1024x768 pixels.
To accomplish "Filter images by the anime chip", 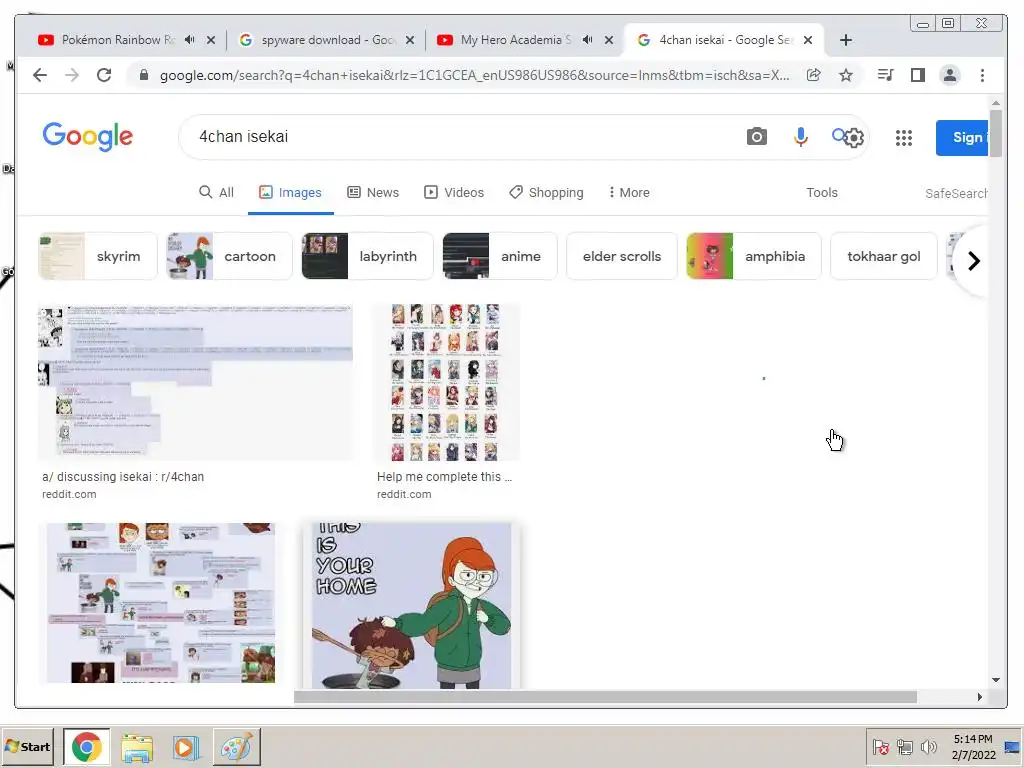I will (x=500, y=256).
